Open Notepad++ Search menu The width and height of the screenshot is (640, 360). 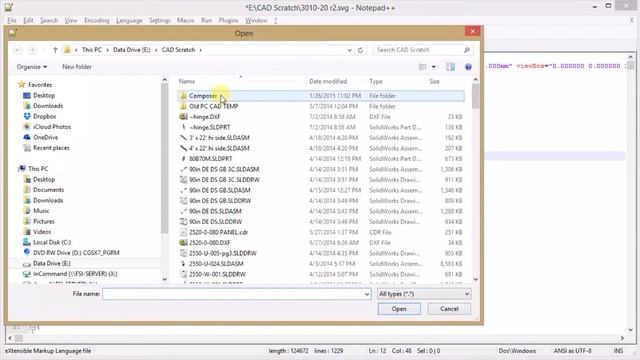coord(49,20)
